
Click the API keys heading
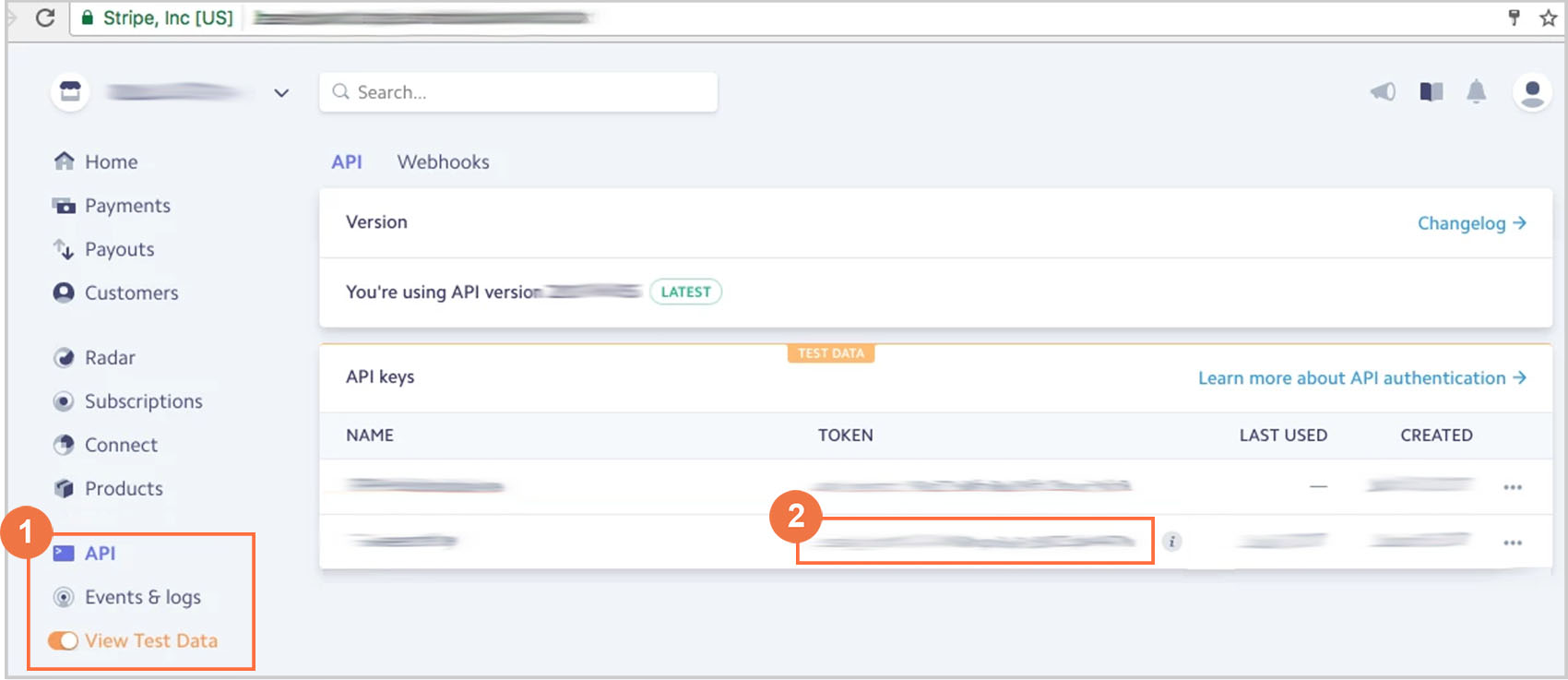pos(380,376)
